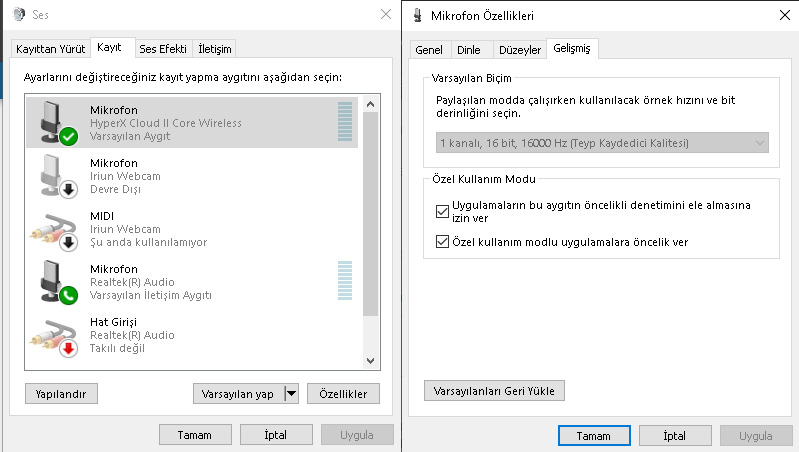Image resolution: width=799 pixels, height=452 pixels.
Task: Click the disabled Iriun Webcam microphone icon
Action: click(x=56, y=175)
